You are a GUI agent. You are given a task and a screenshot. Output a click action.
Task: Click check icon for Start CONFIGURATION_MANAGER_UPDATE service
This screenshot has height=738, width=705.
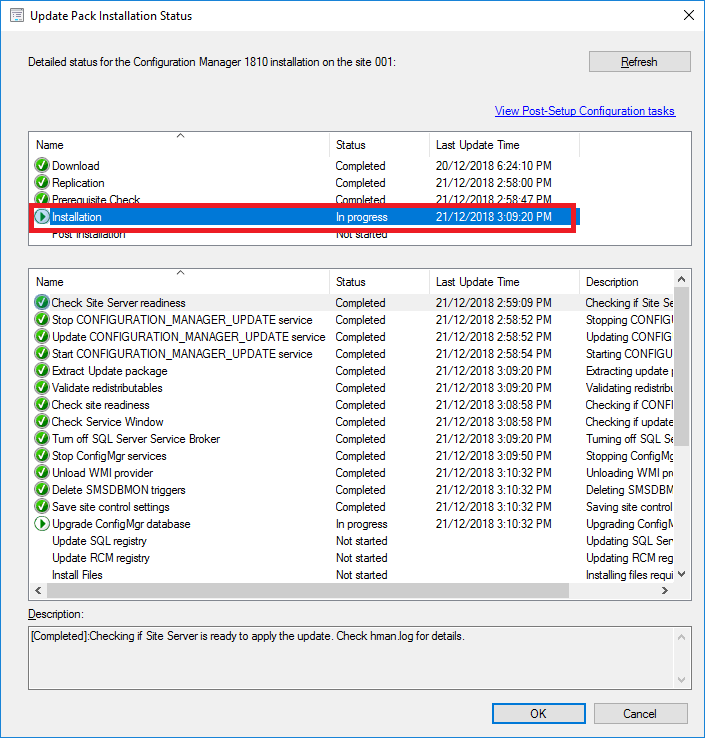[42, 353]
